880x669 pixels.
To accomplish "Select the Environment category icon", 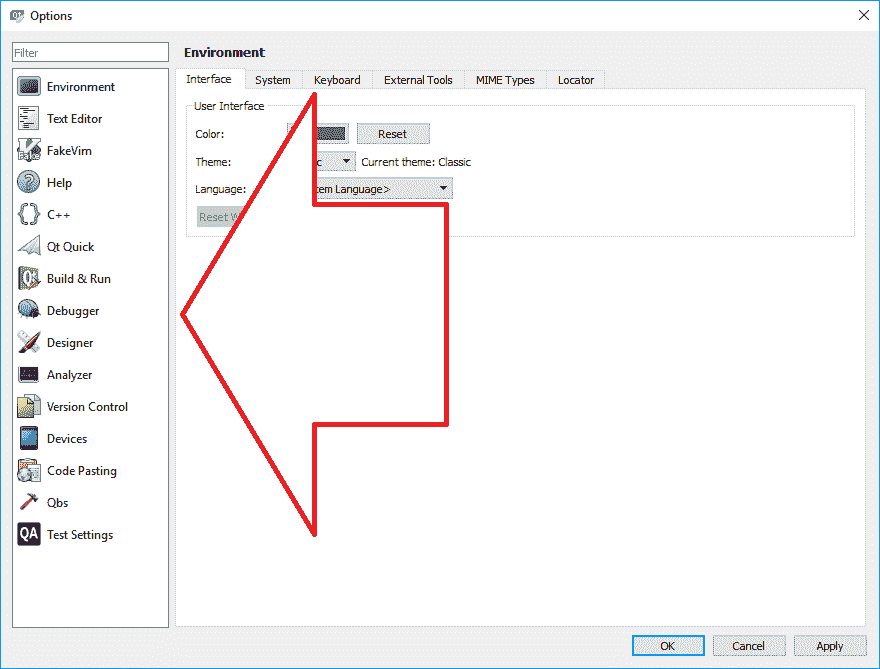I will click(29, 87).
